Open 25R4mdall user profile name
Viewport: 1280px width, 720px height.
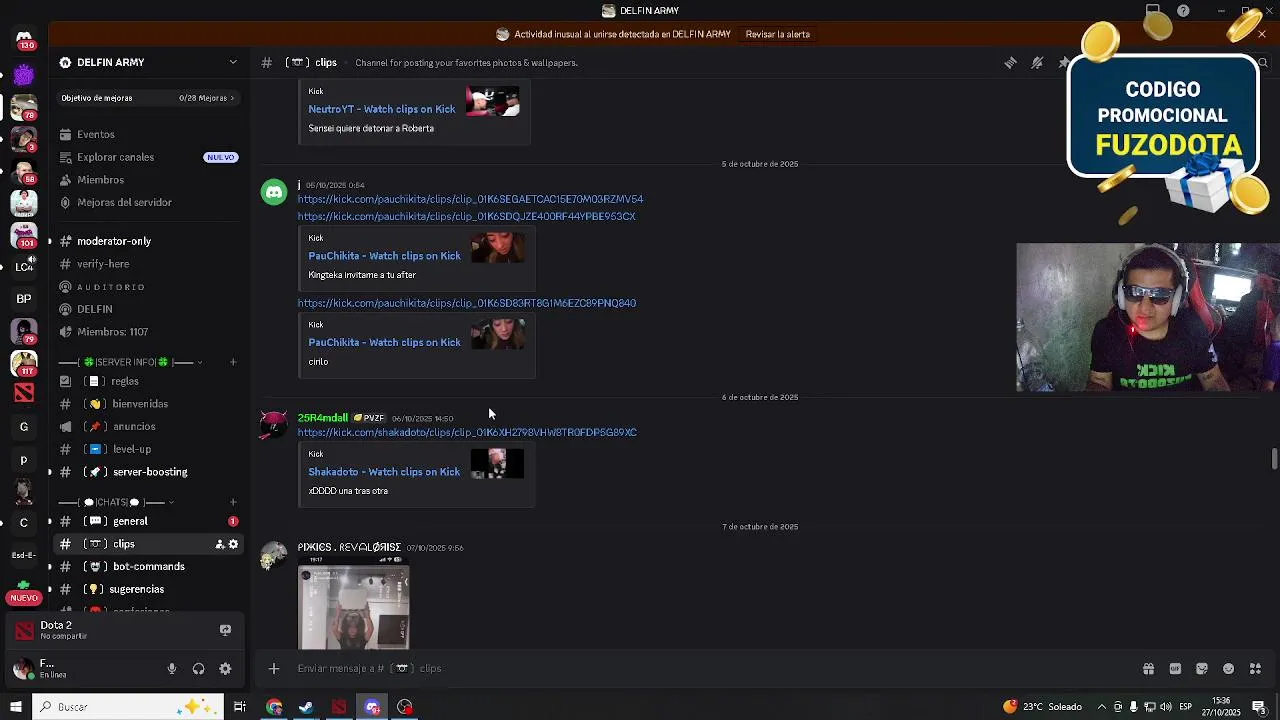pyautogui.click(x=322, y=418)
